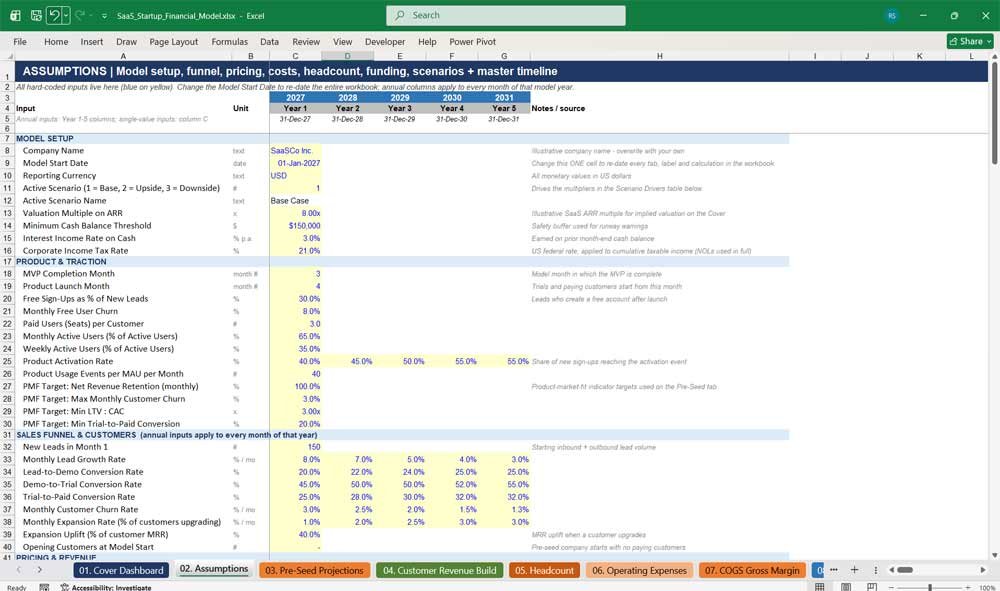Open the Undo history dropdown arrow

click(x=66, y=15)
